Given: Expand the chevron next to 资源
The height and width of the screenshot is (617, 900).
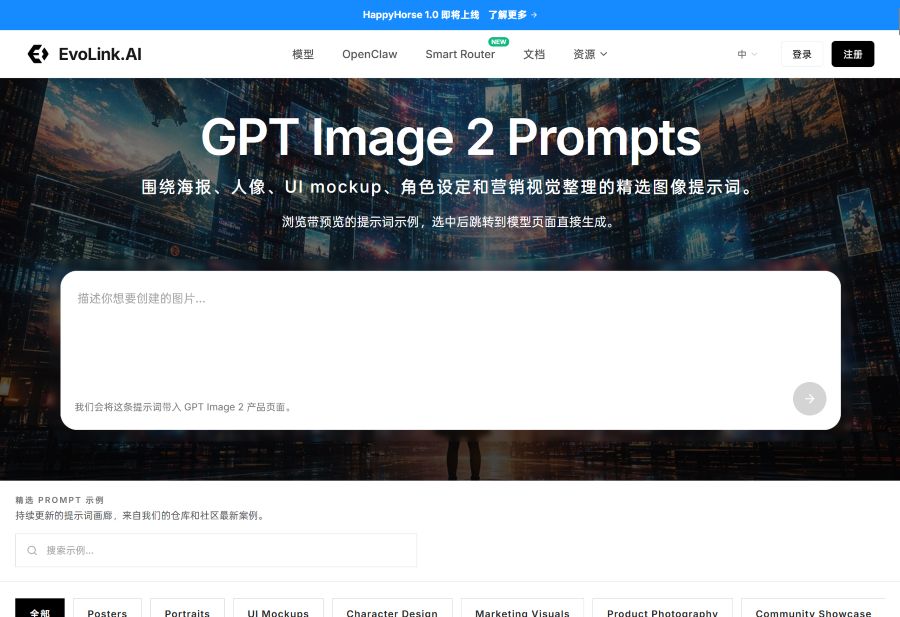Looking at the screenshot, I should pos(603,55).
